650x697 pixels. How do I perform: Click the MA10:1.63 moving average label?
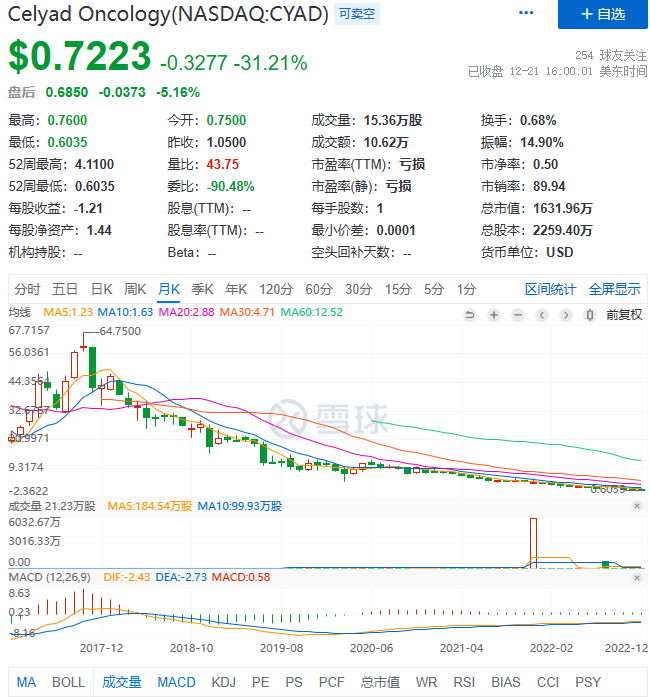125,312
